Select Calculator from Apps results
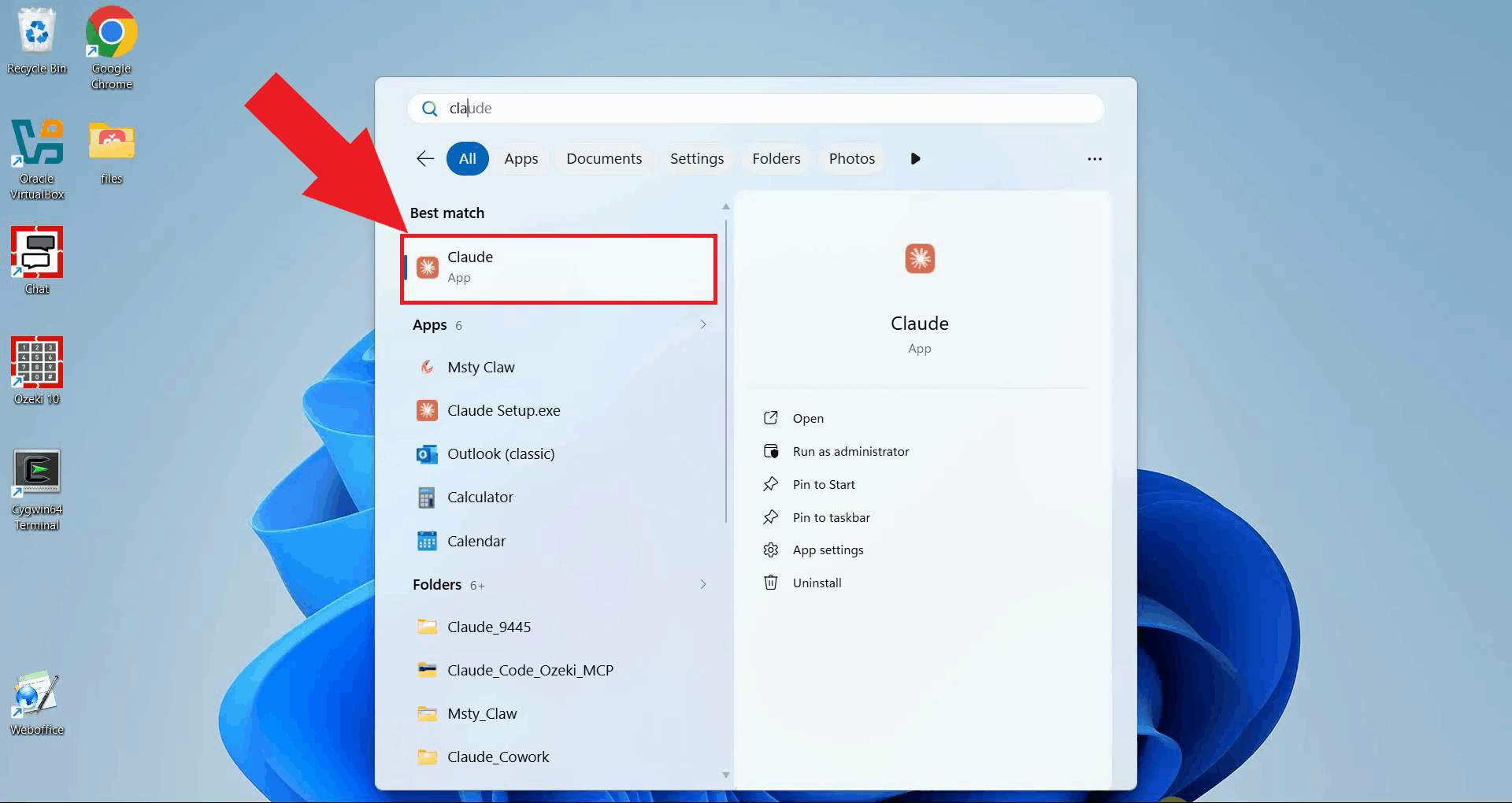The width and height of the screenshot is (1512, 803). pos(561,498)
